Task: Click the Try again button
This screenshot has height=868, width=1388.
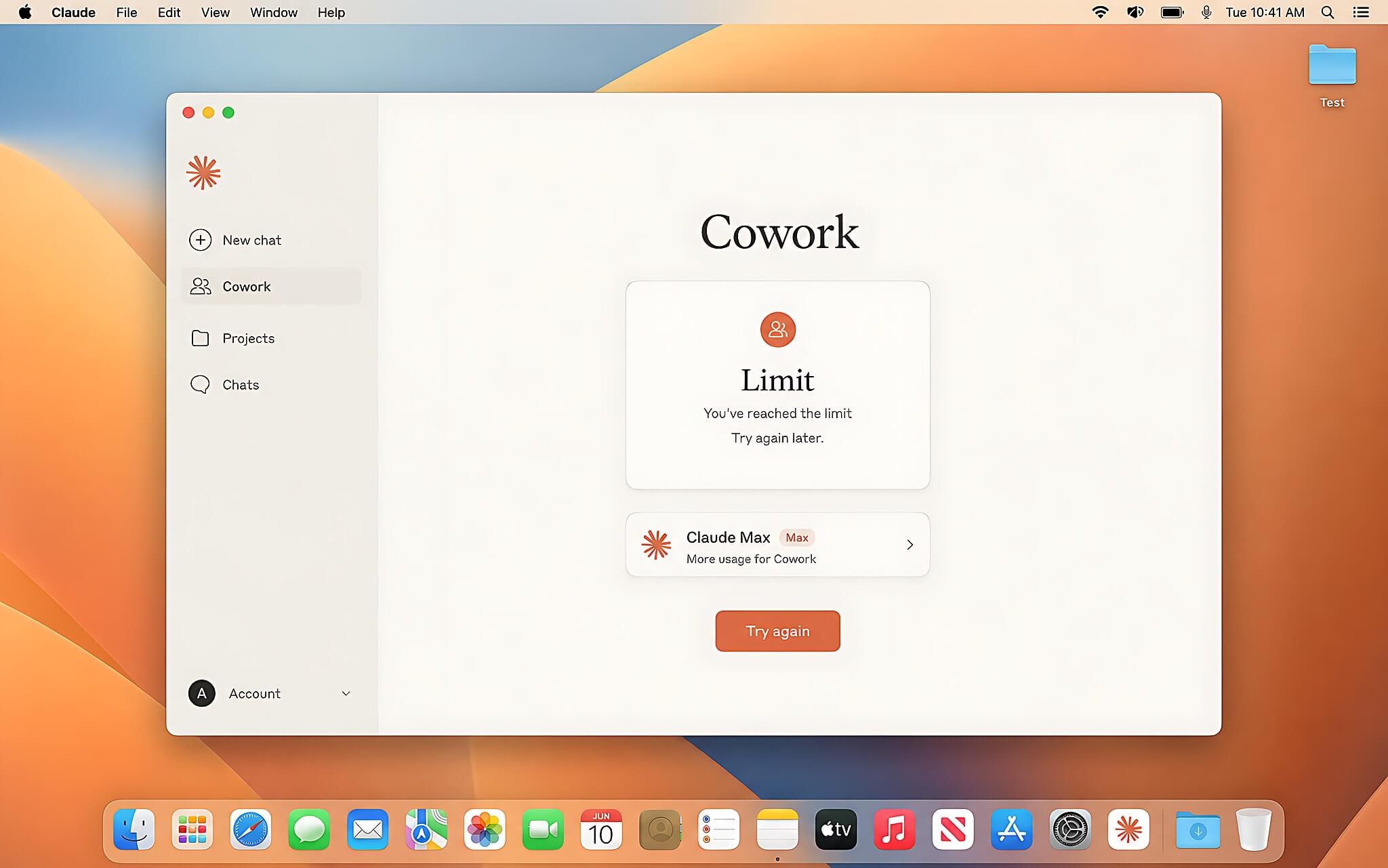Action: (x=777, y=631)
